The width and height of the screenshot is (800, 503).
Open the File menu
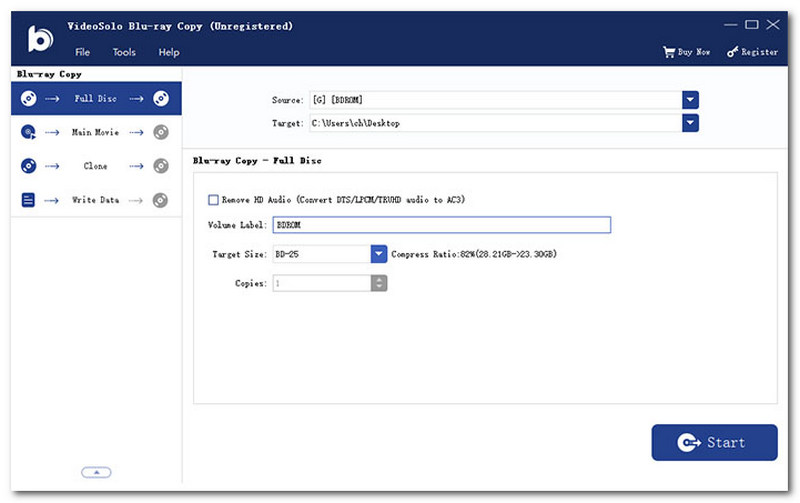[82, 52]
